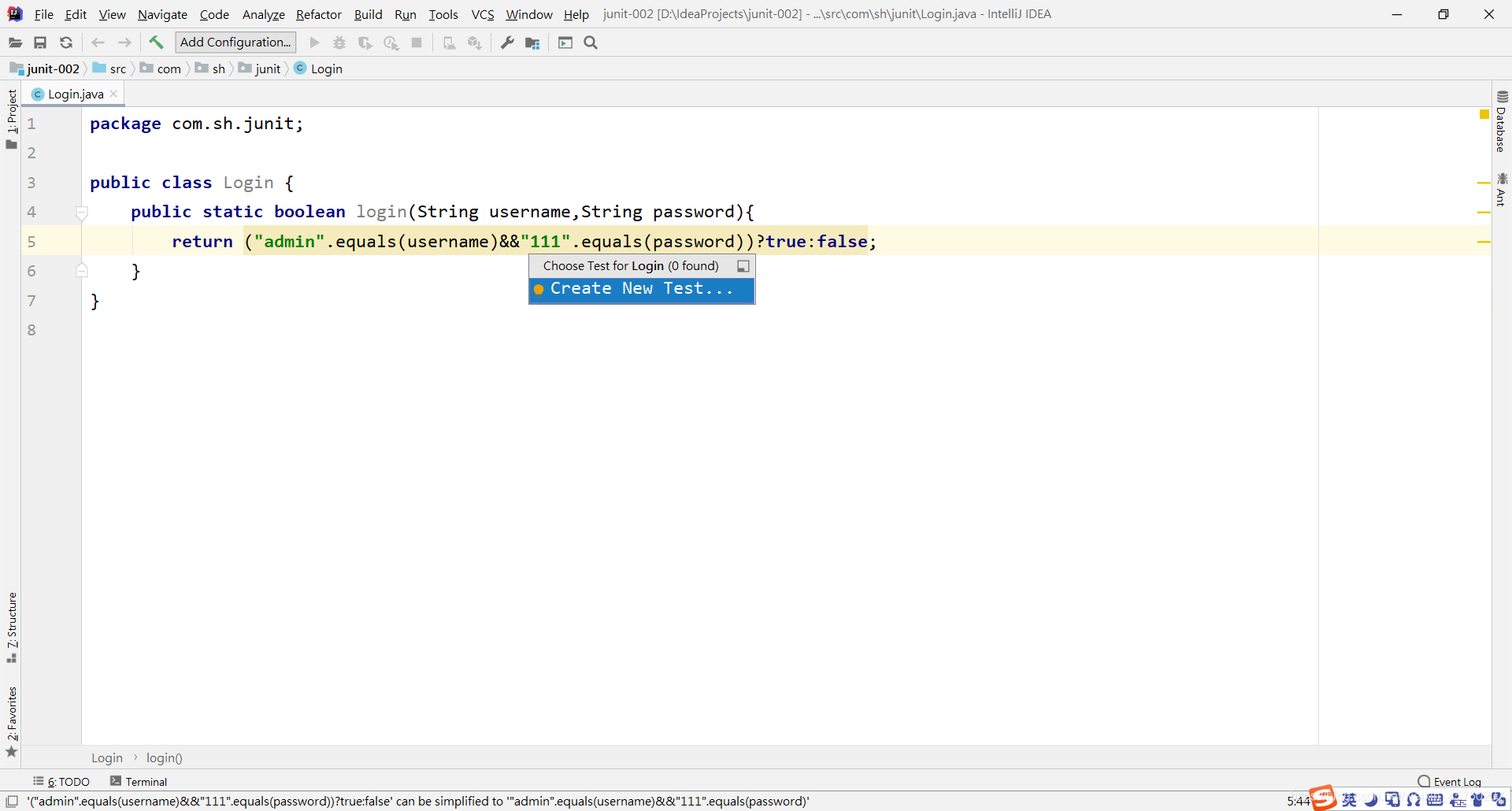Open the Event Log panel
The width and height of the screenshot is (1512, 811).
click(x=1449, y=781)
